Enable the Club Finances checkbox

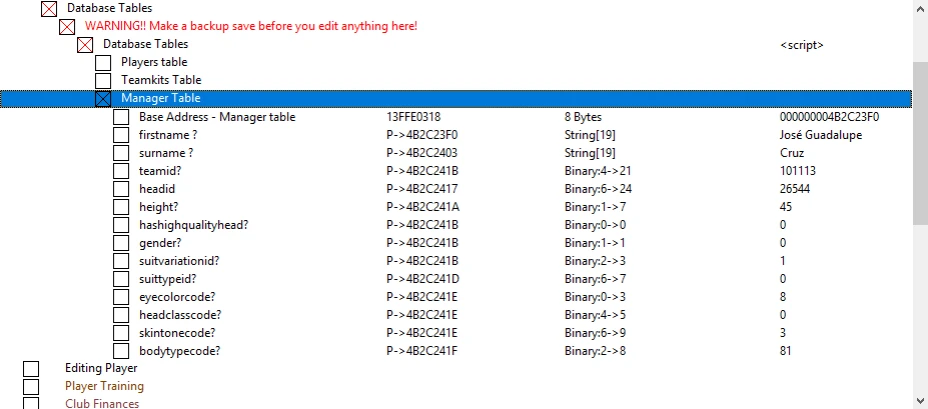[x=31, y=404]
